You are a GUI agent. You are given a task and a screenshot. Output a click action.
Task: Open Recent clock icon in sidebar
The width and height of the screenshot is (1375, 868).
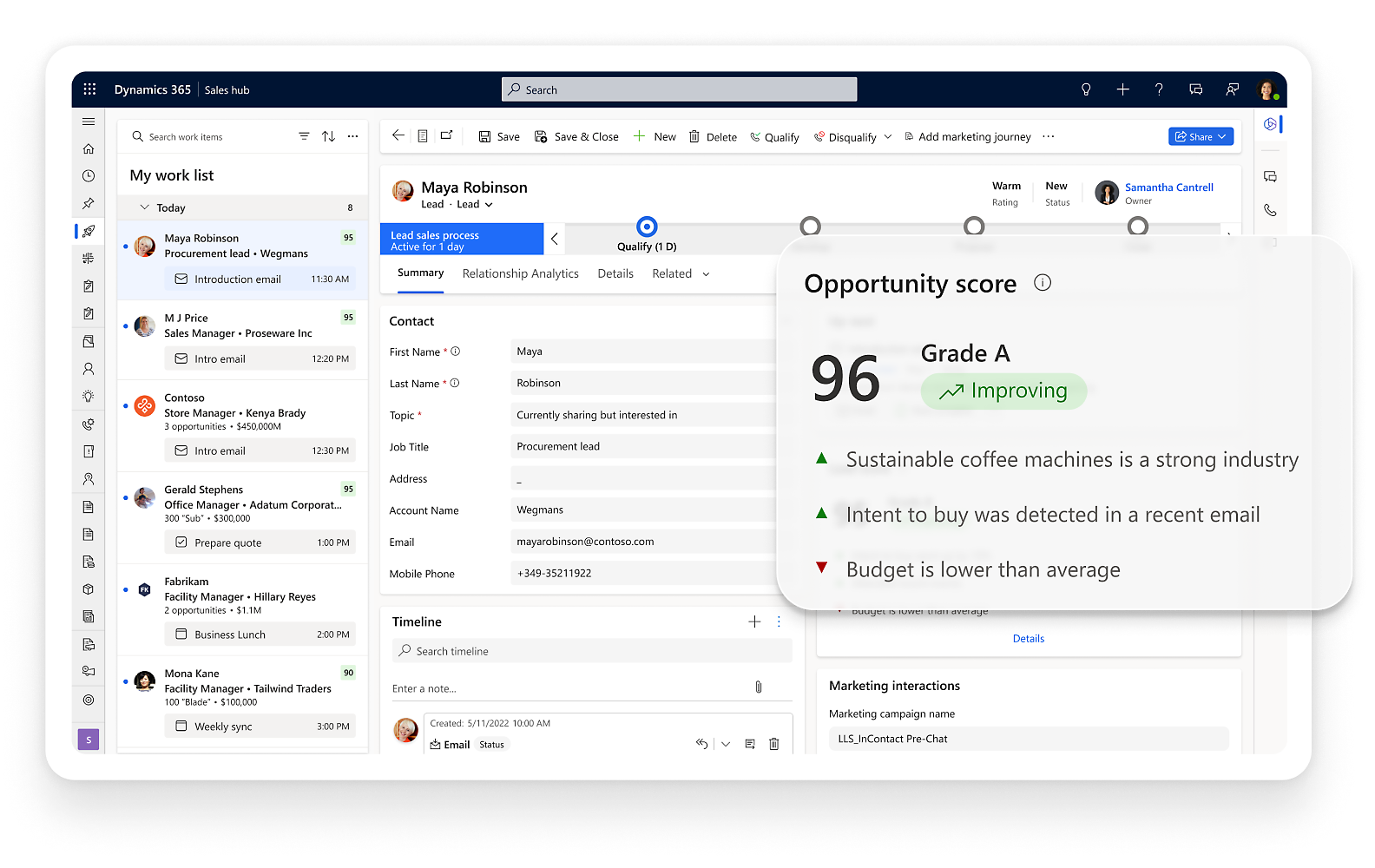pos(89,176)
